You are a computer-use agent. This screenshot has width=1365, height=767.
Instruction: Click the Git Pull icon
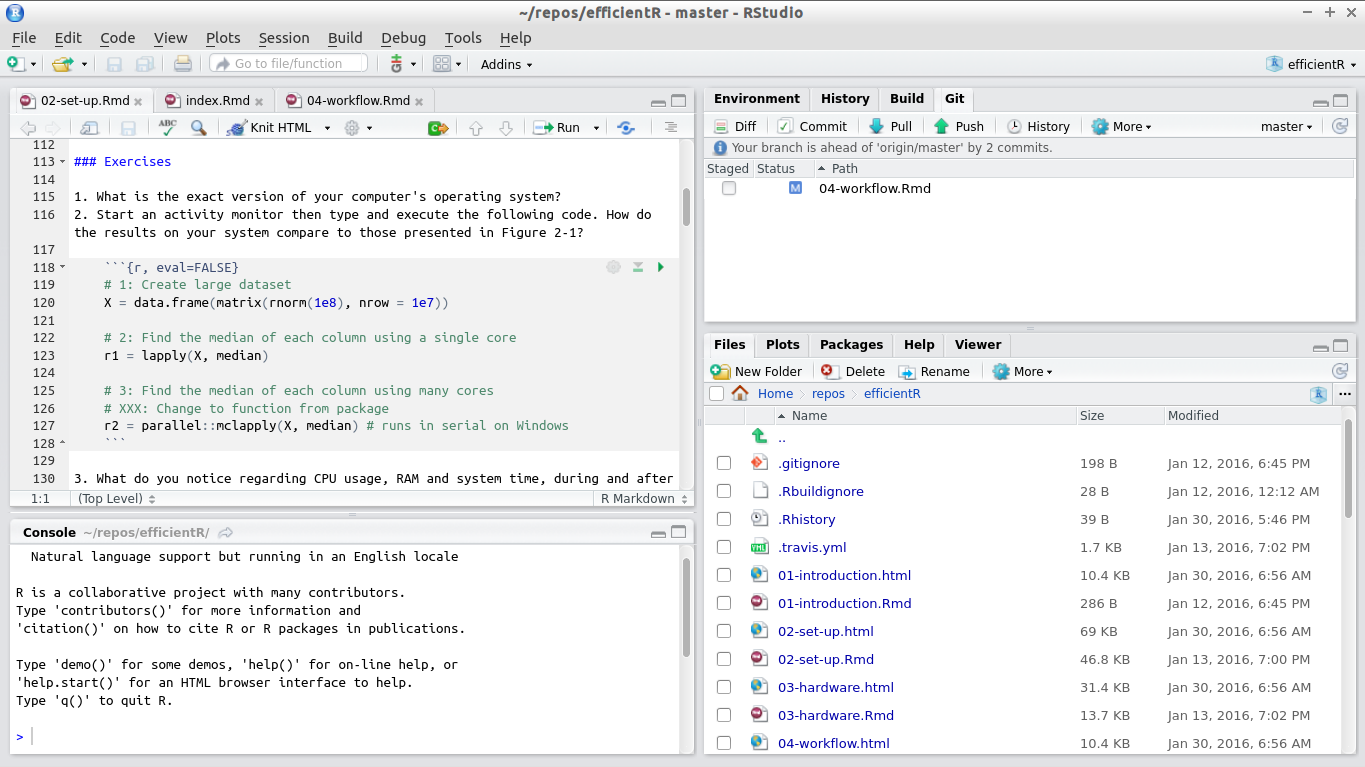point(877,126)
